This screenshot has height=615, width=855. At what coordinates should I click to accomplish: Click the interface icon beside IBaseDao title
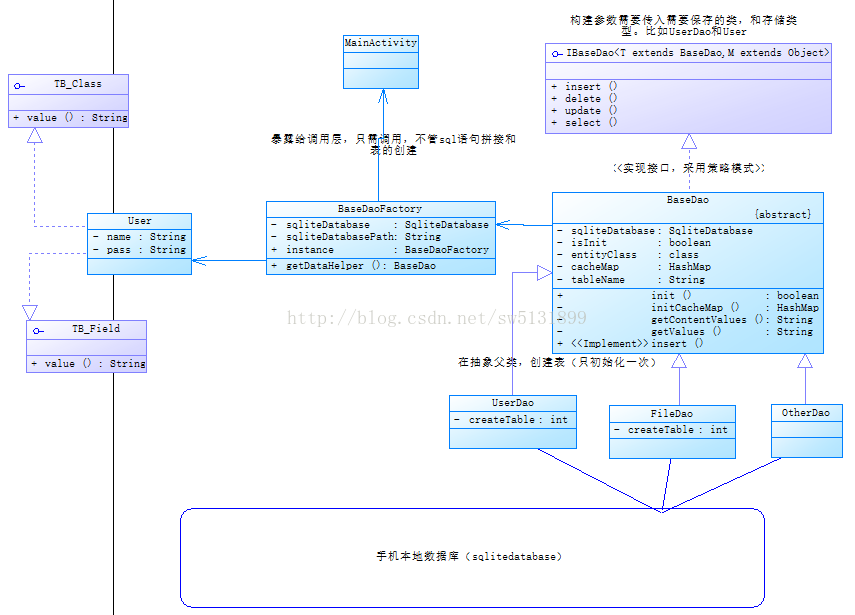(x=557, y=53)
